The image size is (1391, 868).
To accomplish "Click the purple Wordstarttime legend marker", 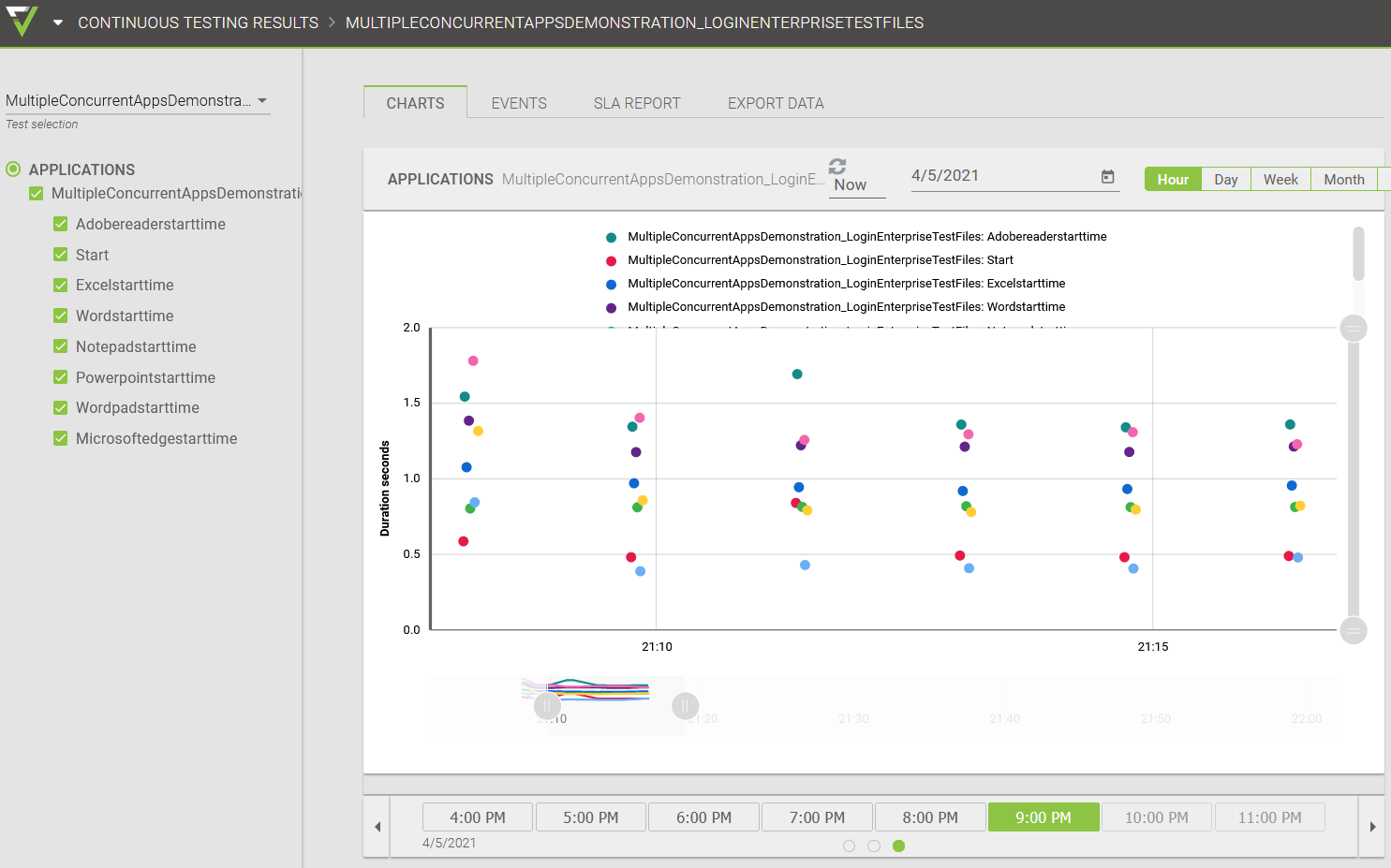I will [611, 308].
